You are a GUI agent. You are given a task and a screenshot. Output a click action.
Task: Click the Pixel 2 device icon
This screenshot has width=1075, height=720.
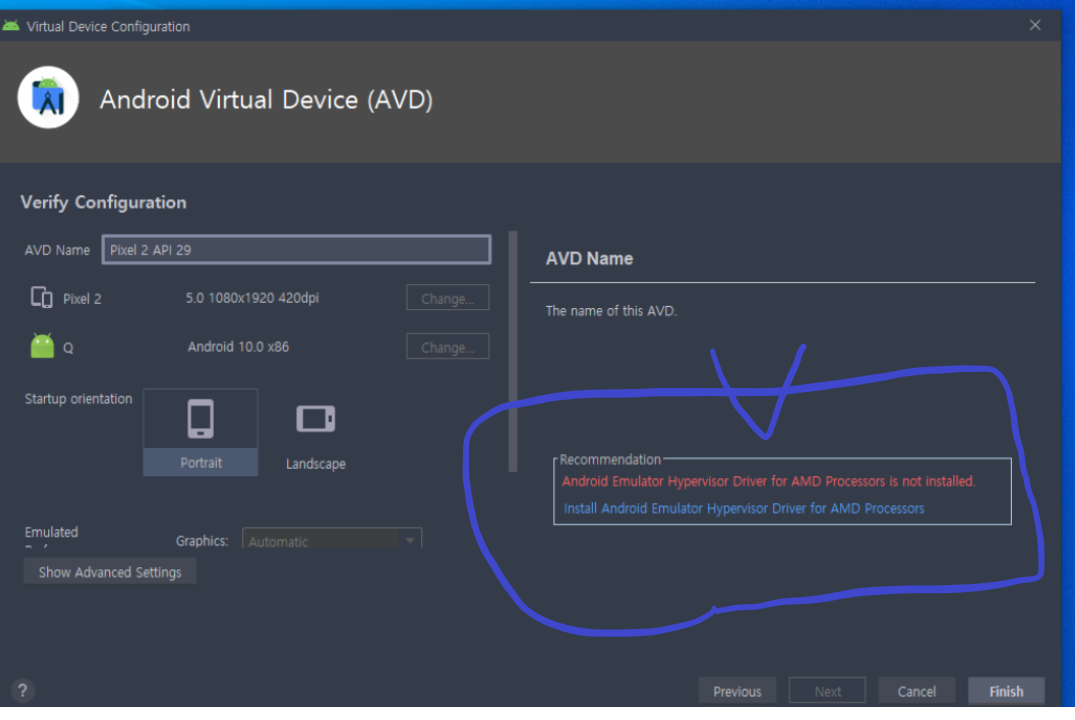coord(42,298)
